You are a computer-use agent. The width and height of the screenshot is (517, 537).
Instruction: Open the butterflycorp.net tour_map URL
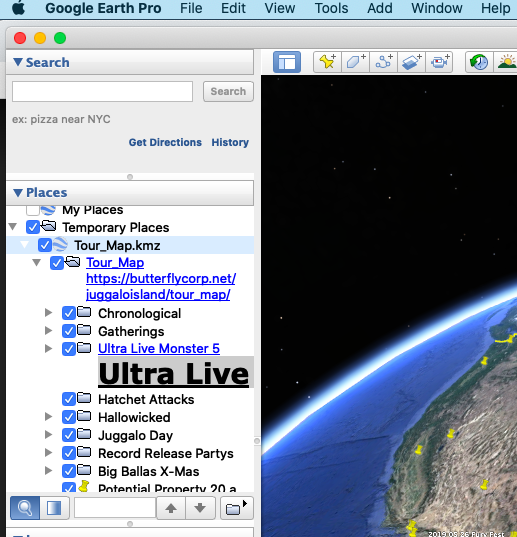pos(161,286)
